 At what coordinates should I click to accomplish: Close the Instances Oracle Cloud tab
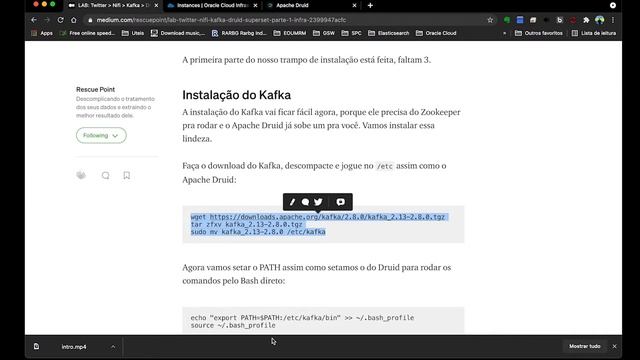click(x=256, y=5)
